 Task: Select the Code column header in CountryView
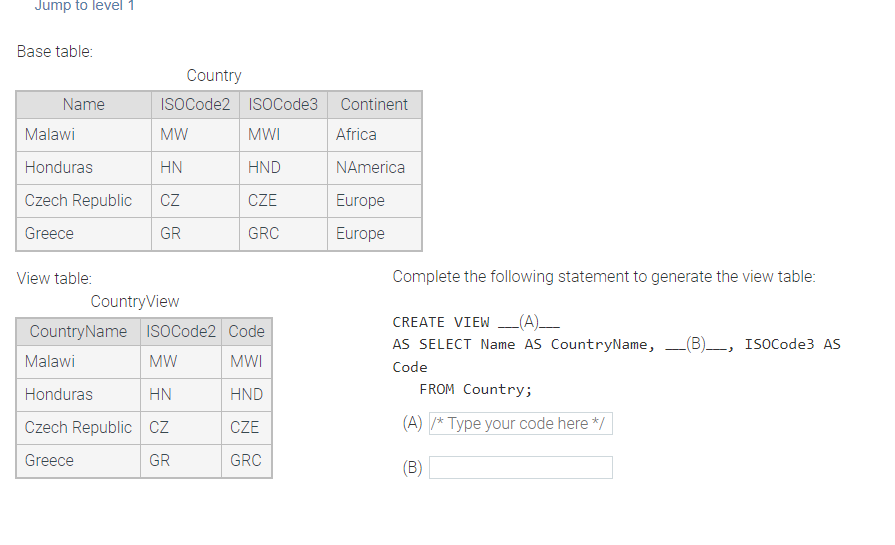tap(247, 332)
